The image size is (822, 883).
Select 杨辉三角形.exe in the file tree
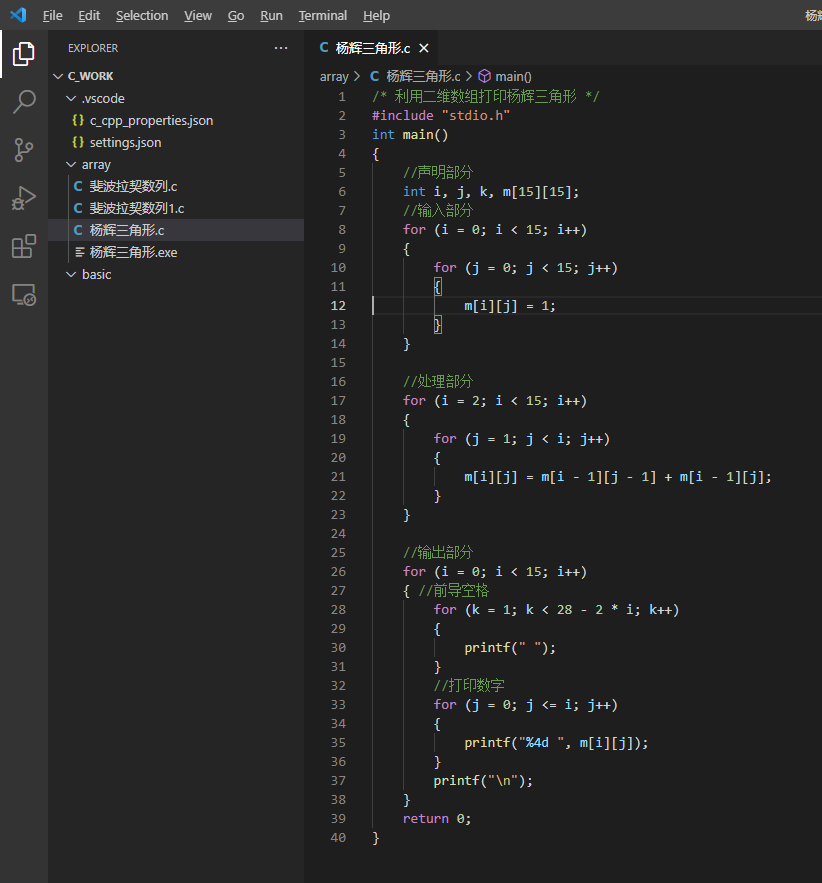click(176, 252)
